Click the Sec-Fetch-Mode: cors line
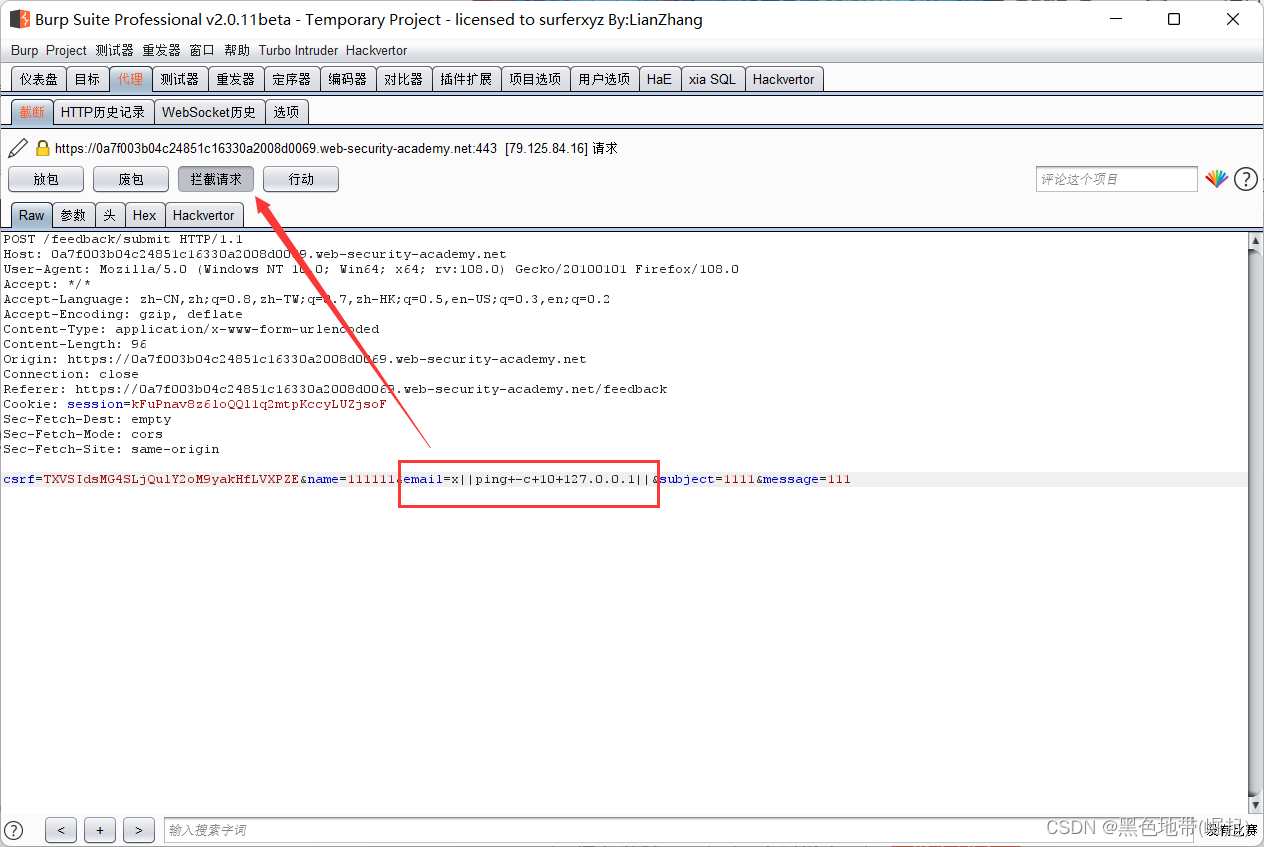This screenshot has width=1264, height=847. pos(83,434)
